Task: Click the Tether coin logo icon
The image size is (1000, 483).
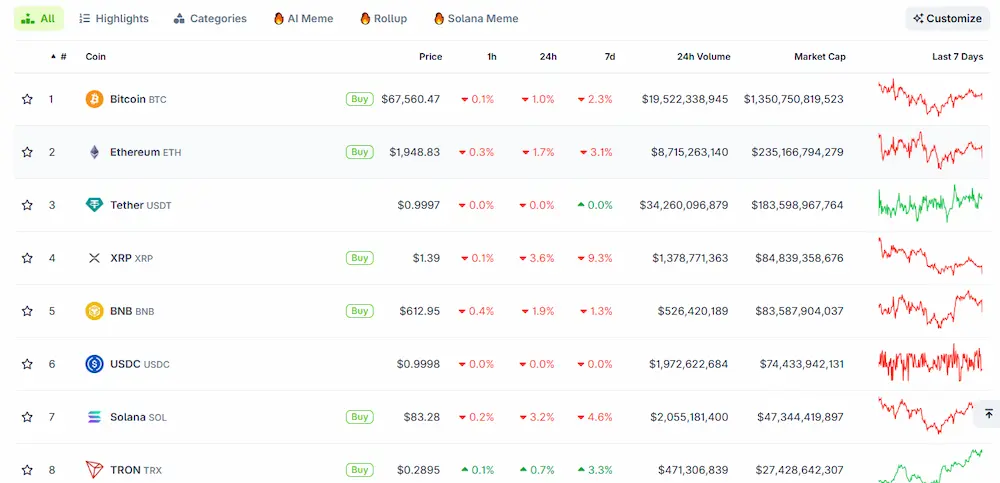Action: pos(94,205)
